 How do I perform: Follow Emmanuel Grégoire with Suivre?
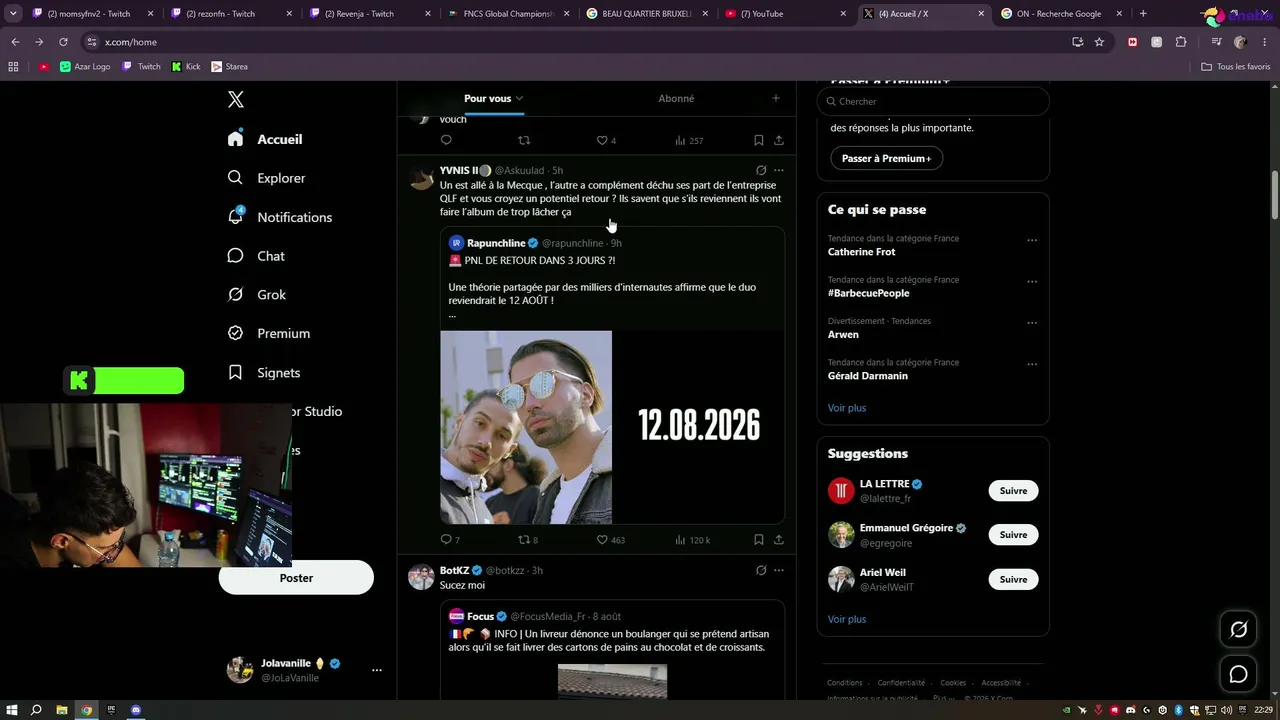tap(1013, 535)
